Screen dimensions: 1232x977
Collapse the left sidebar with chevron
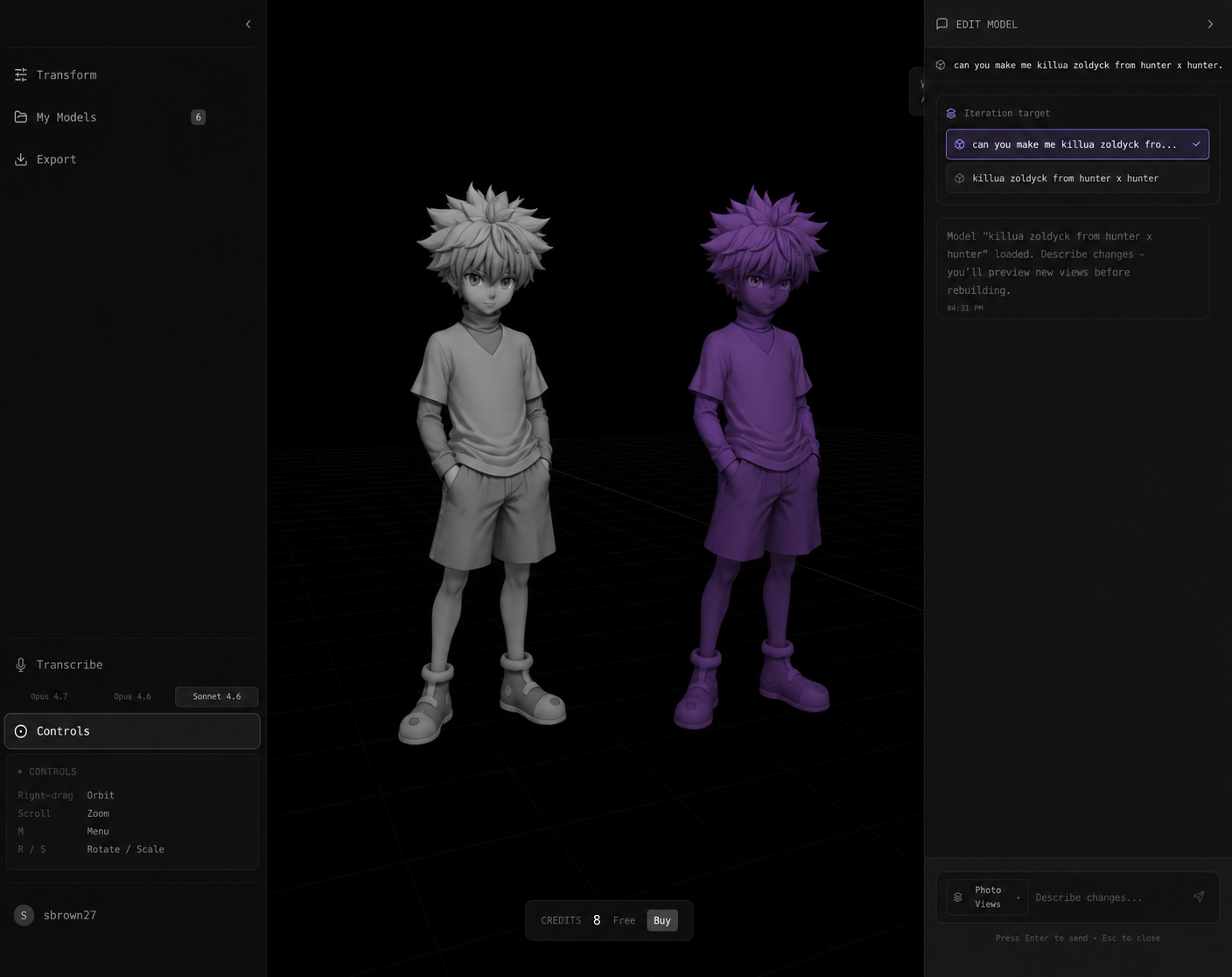(248, 24)
